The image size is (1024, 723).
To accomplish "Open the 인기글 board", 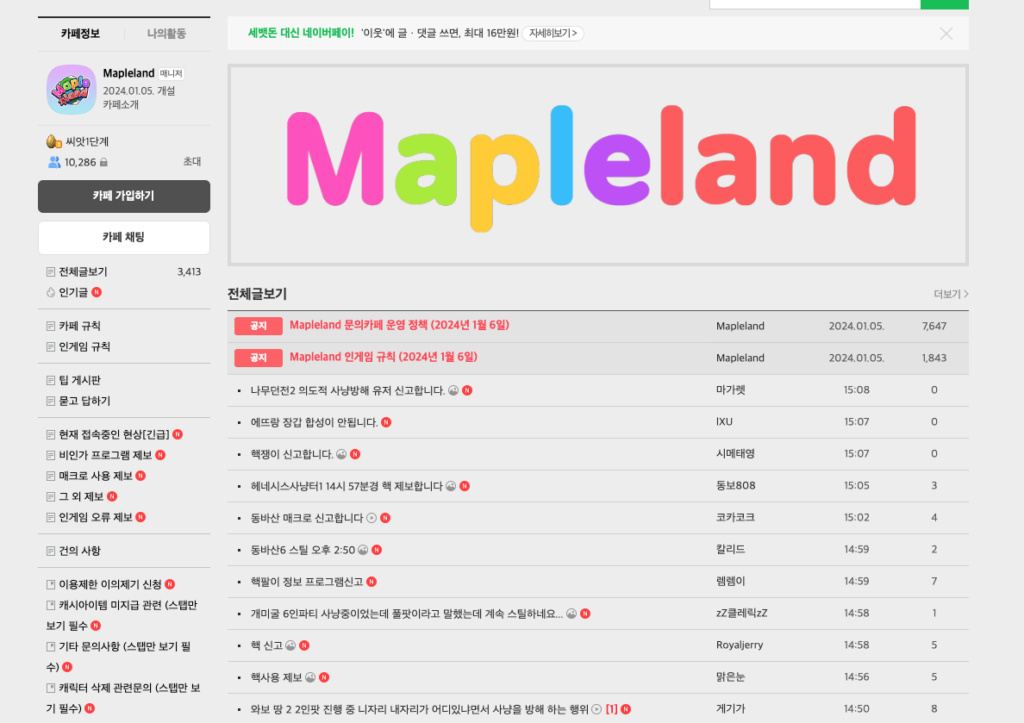I will tap(73, 293).
